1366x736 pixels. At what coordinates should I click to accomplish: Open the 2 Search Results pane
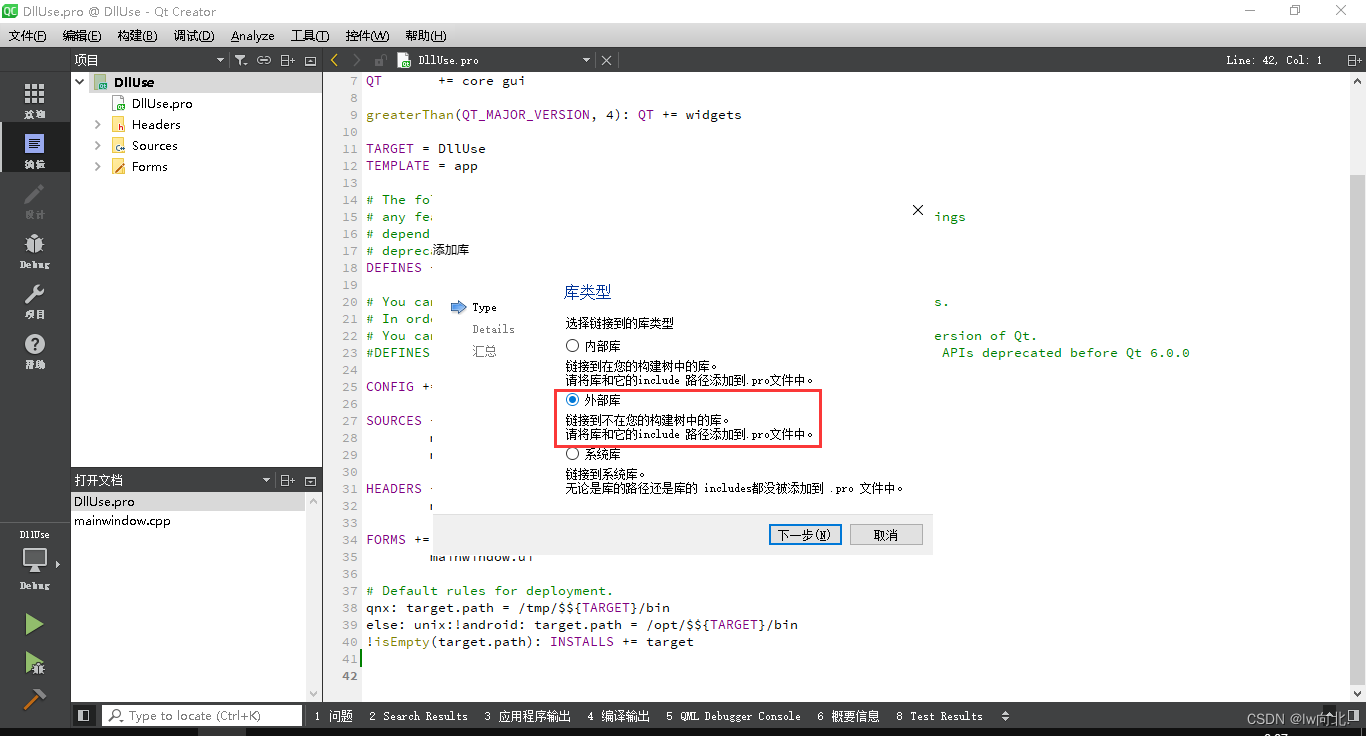tap(418, 716)
